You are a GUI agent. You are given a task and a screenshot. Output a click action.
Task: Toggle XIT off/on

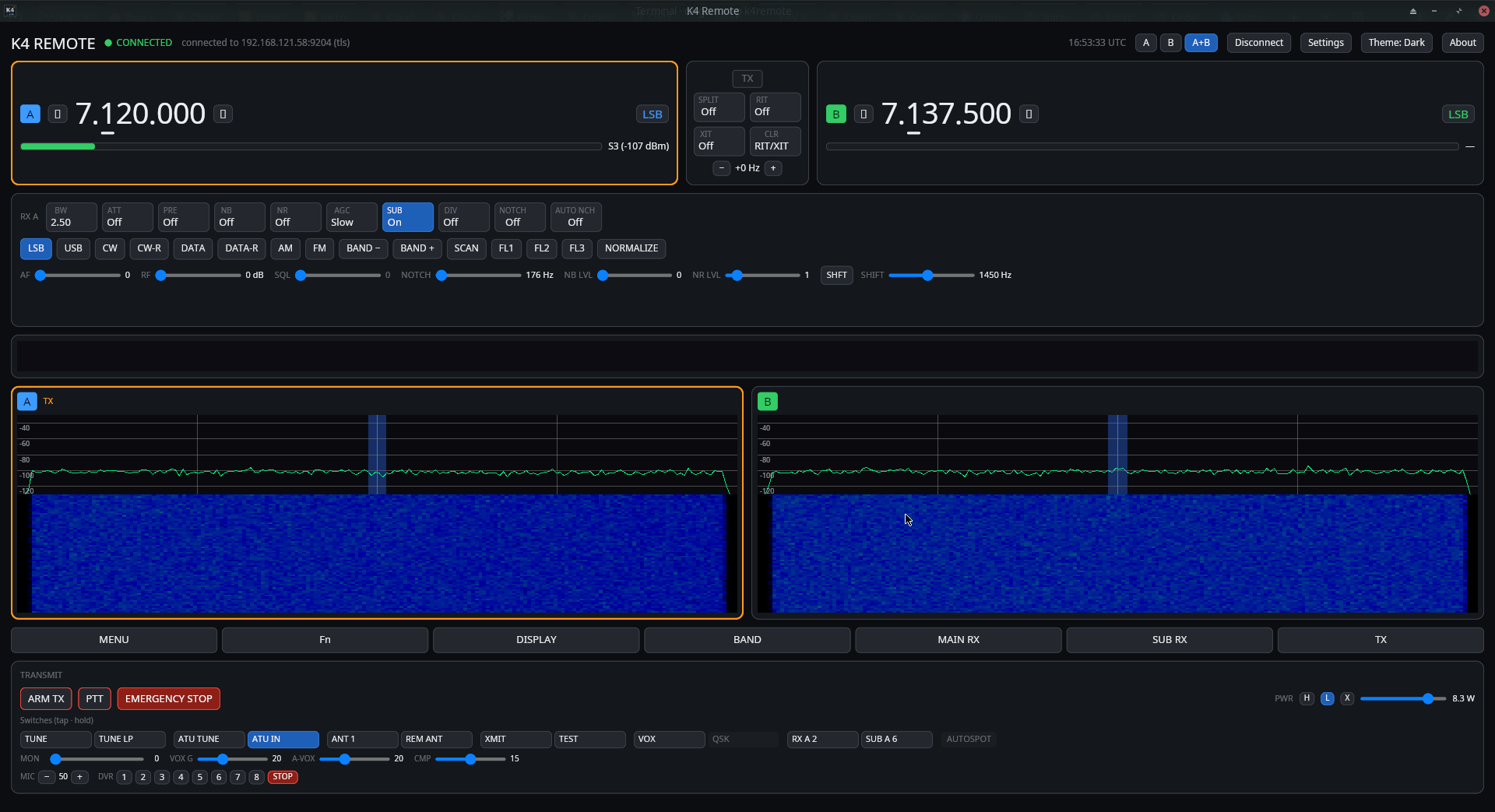click(x=719, y=141)
